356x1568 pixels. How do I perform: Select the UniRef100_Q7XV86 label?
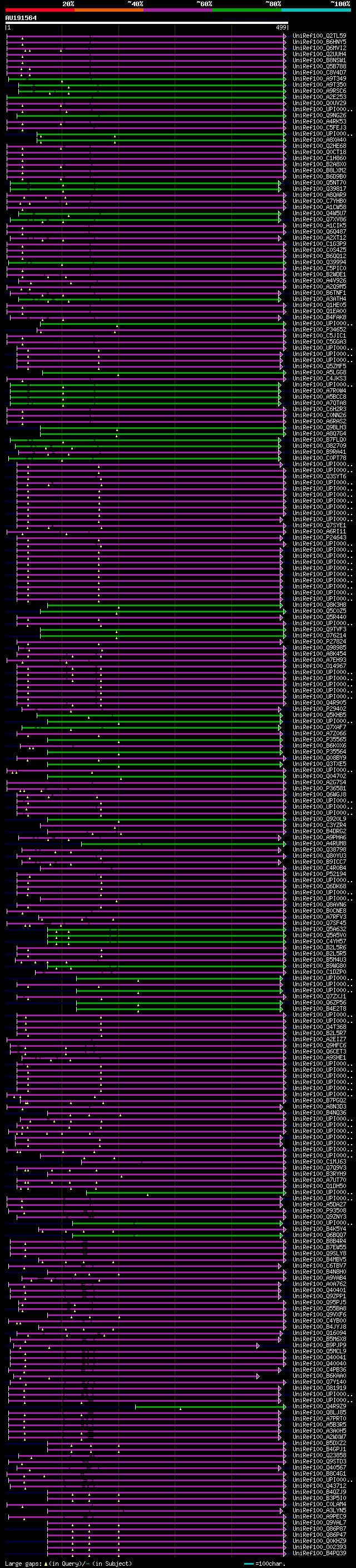pyautogui.click(x=319, y=220)
